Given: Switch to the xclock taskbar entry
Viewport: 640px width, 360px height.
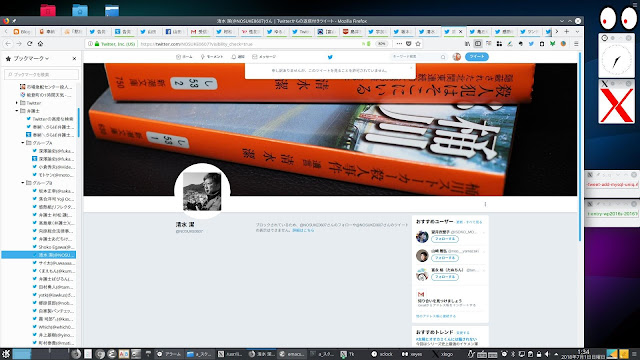Looking at the screenshot, I should pos(382,354).
